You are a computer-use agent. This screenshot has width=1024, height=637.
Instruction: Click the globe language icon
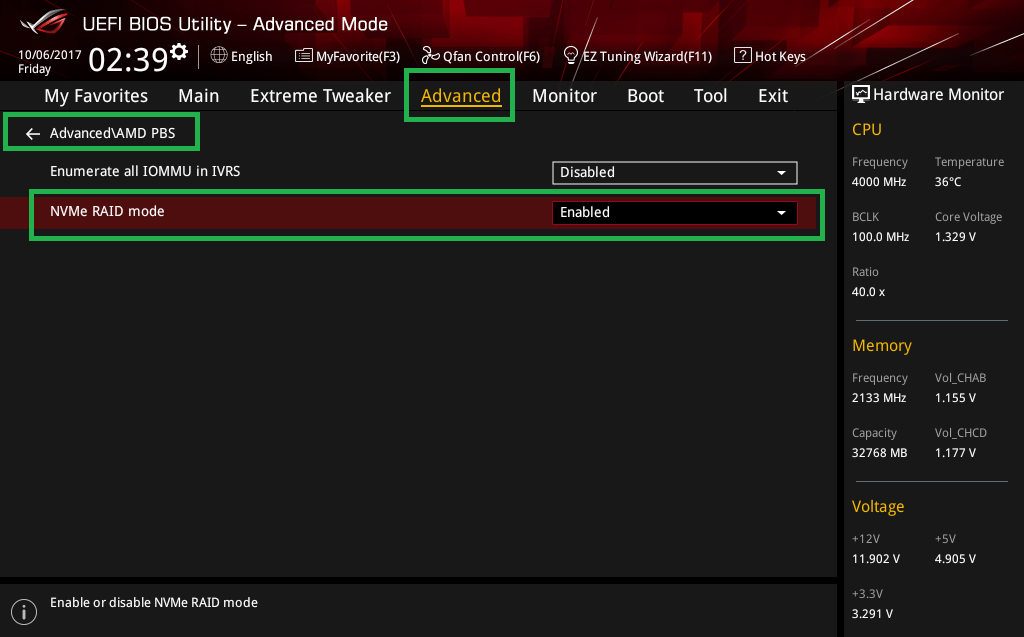219,56
